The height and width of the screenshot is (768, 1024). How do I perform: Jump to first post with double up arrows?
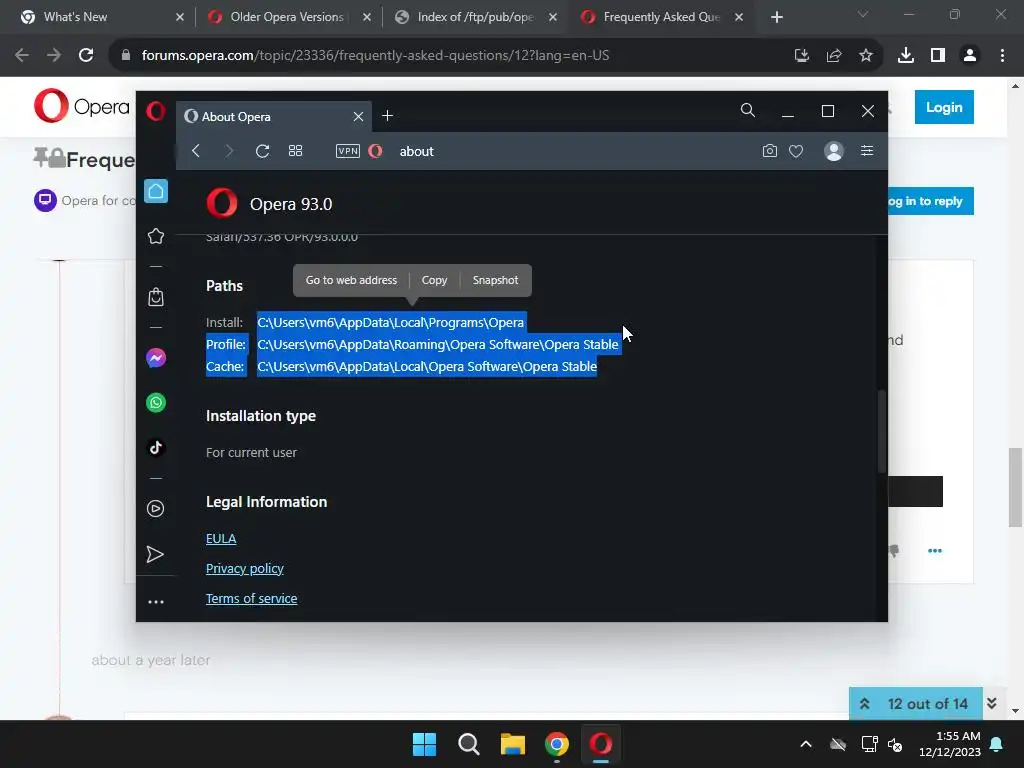[x=865, y=703]
